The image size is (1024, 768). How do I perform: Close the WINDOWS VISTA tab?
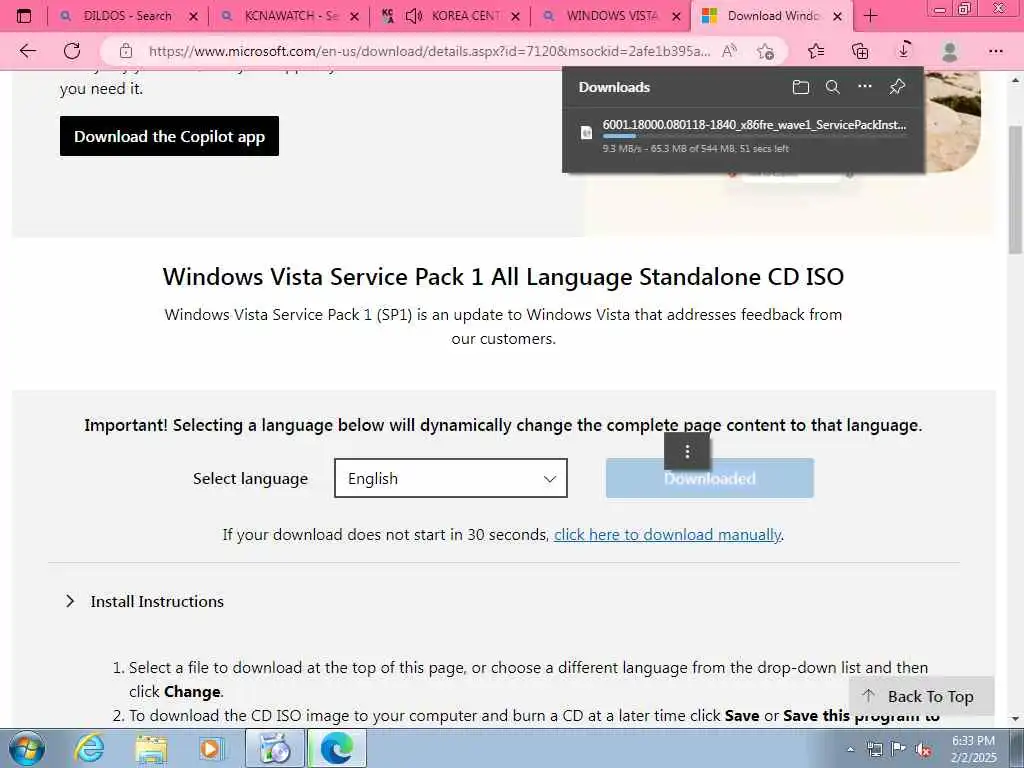pyautogui.click(x=677, y=16)
